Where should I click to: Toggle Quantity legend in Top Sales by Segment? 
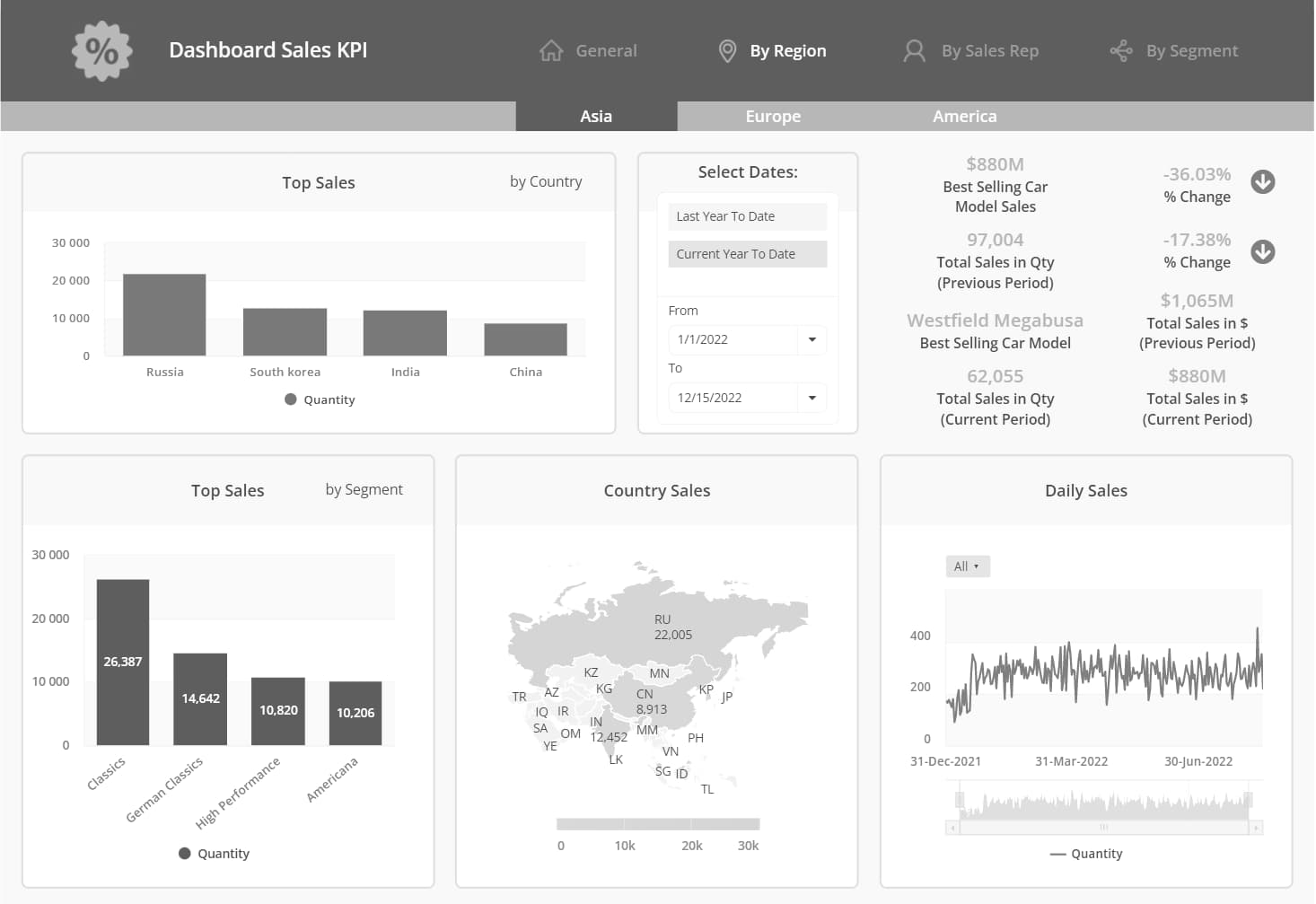[215, 854]
